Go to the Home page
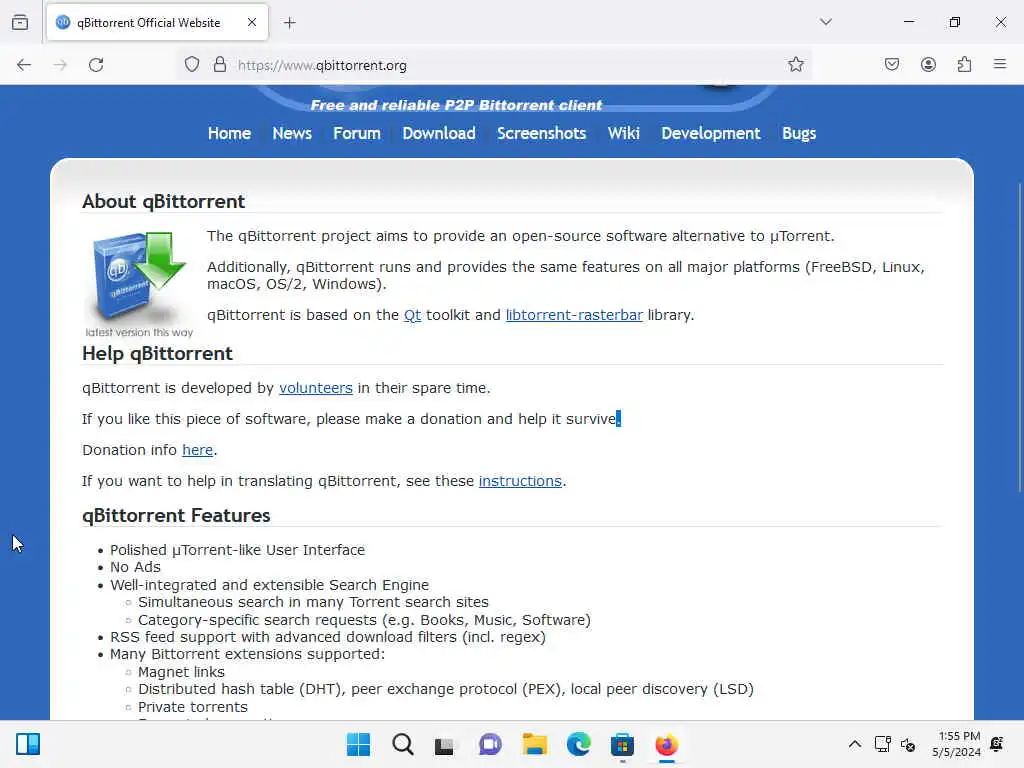 [x=229, y=133]
